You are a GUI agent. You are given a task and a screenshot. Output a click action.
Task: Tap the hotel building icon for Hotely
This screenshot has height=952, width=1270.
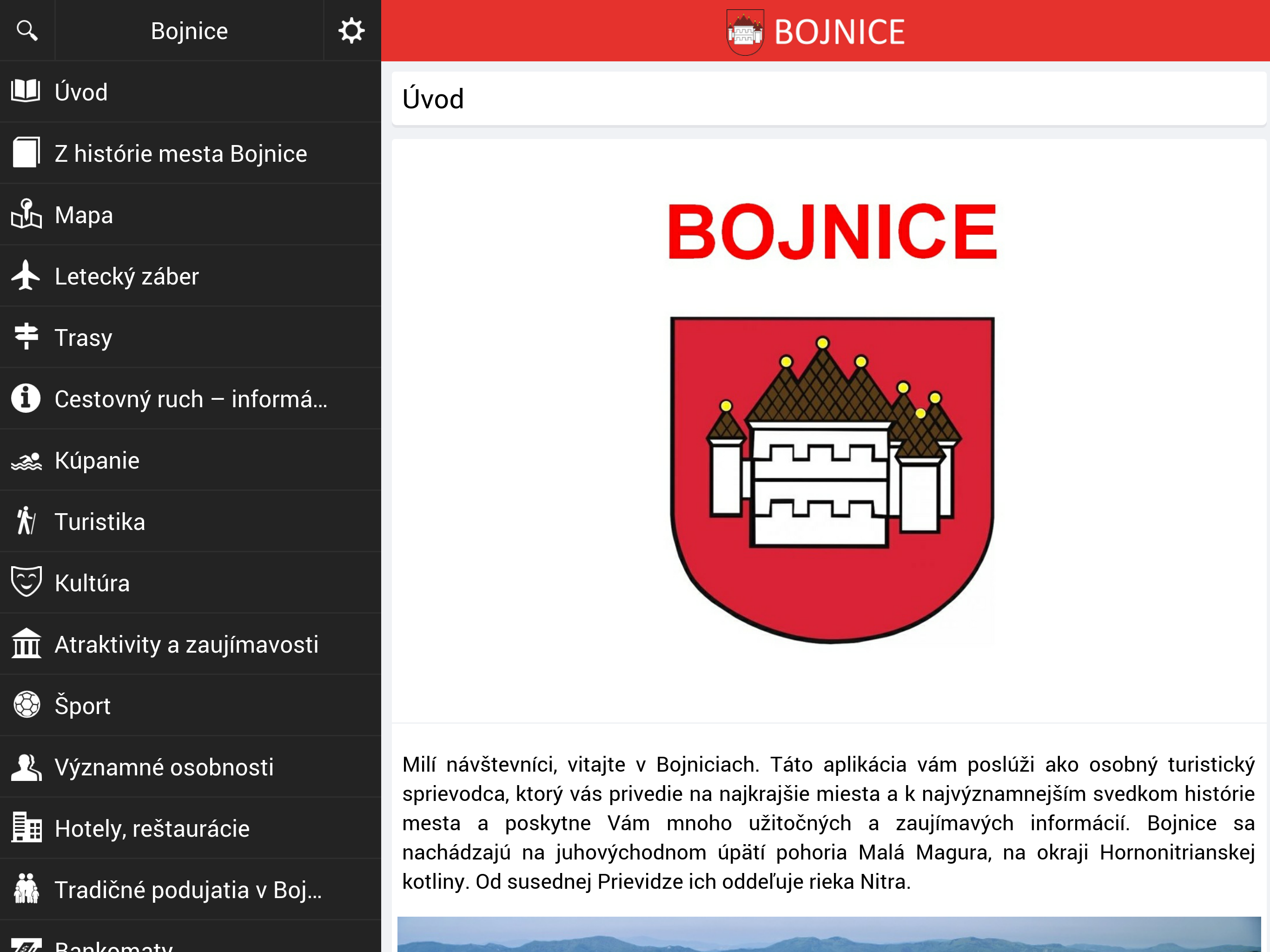pyautogui.click(x=26, y=827)
